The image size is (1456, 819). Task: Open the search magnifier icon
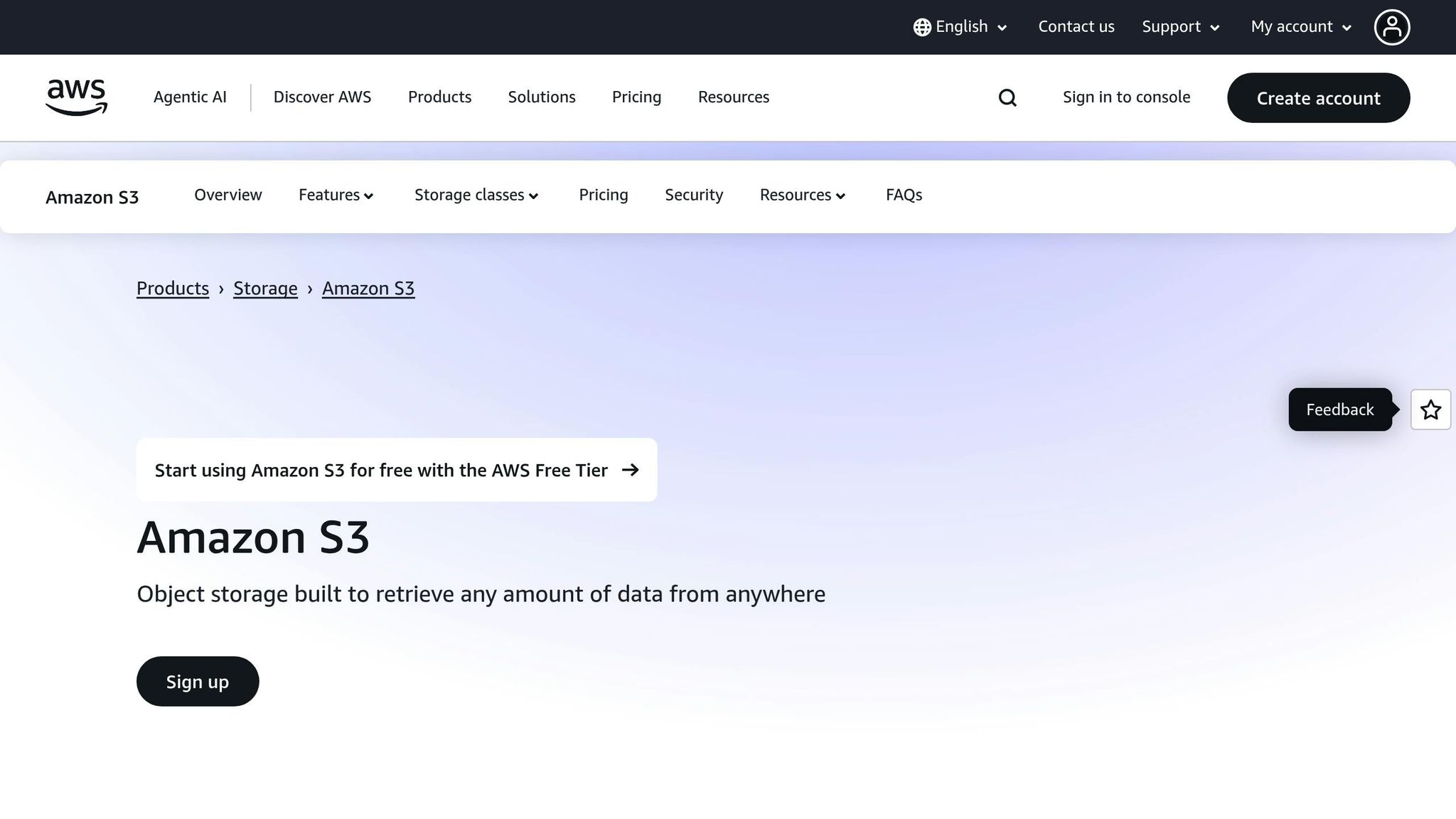pyautogui.click(x=1007, y=97)
